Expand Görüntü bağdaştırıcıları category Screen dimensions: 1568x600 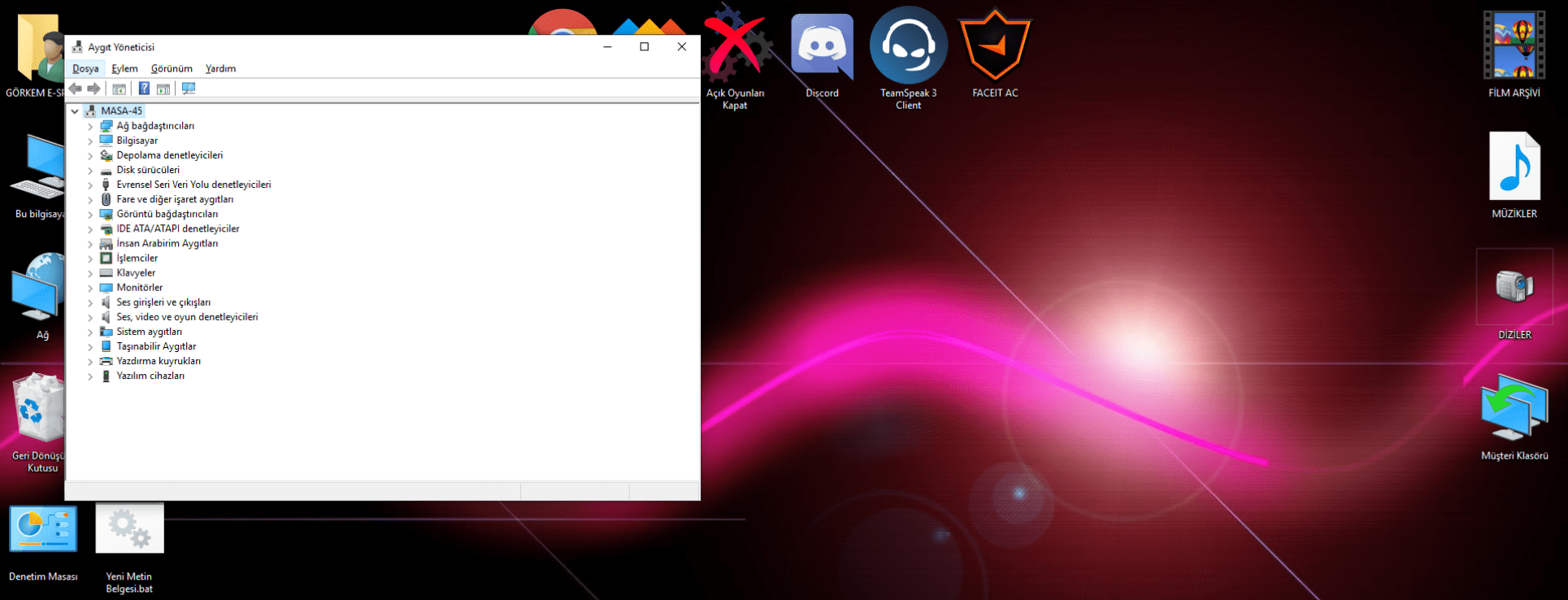click(x=90, y=215)
